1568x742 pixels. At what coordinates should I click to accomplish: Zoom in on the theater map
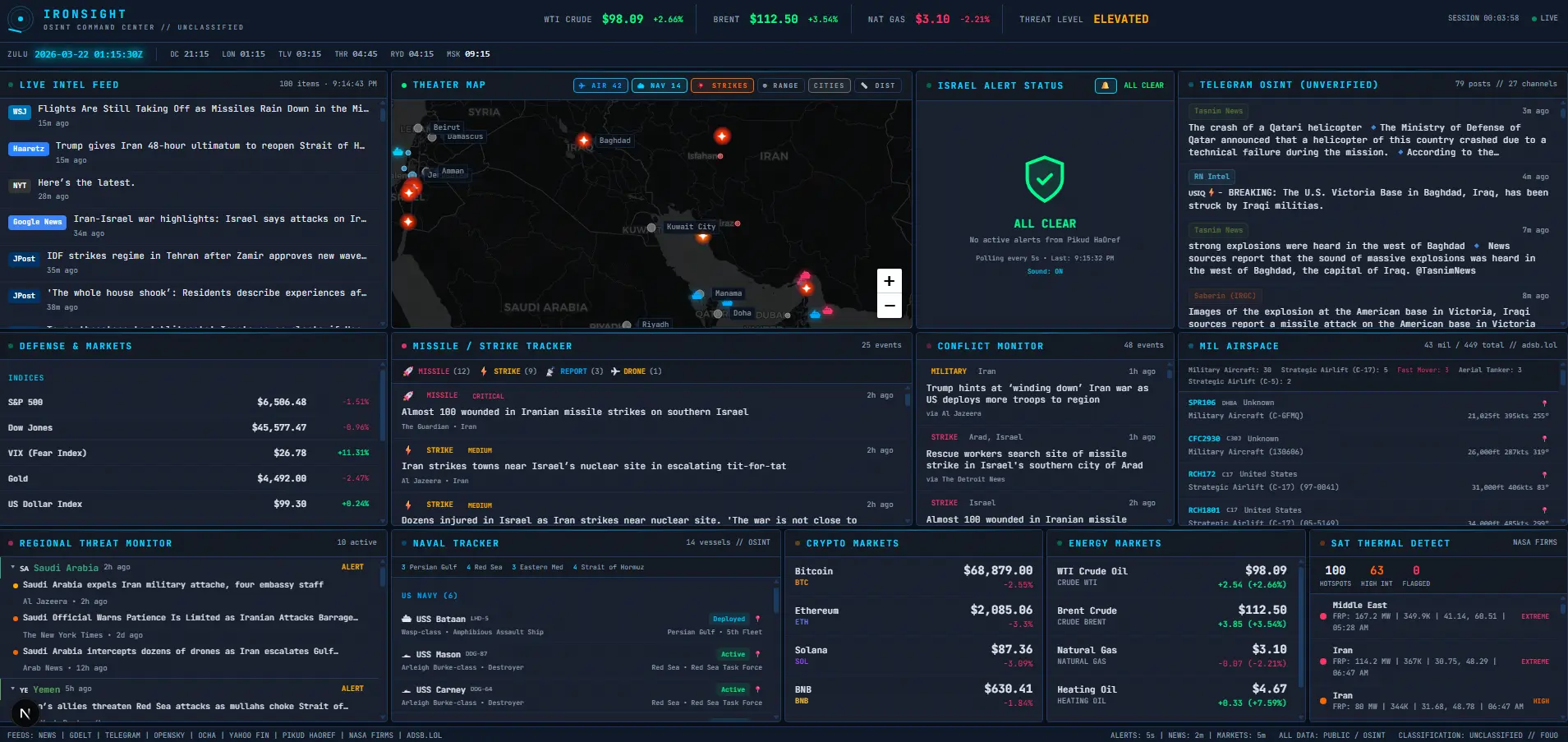(x=889, y=281)
